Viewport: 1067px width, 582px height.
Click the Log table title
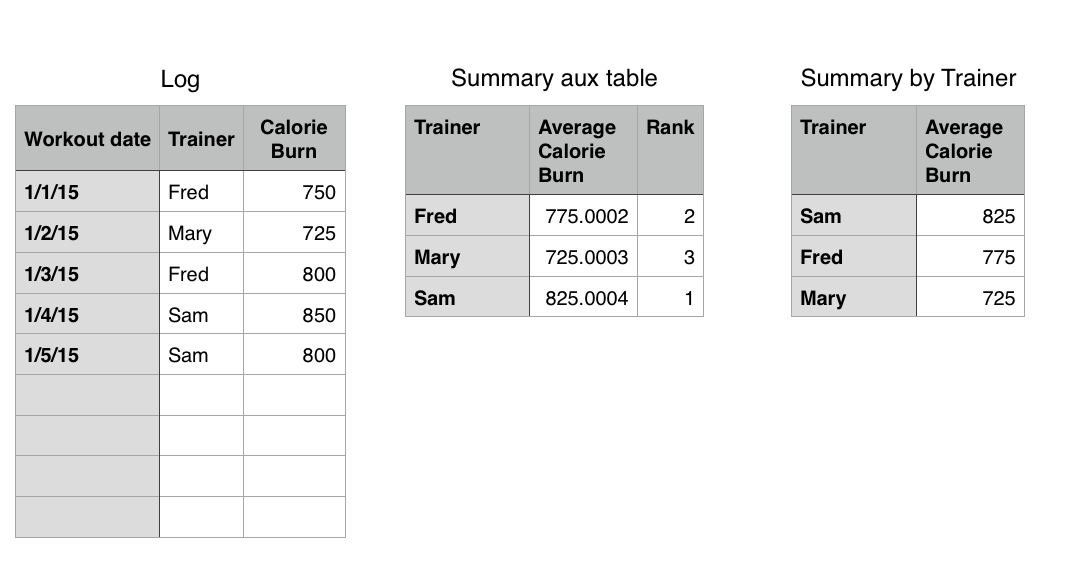pyautogui.click(x=180, y=80)
